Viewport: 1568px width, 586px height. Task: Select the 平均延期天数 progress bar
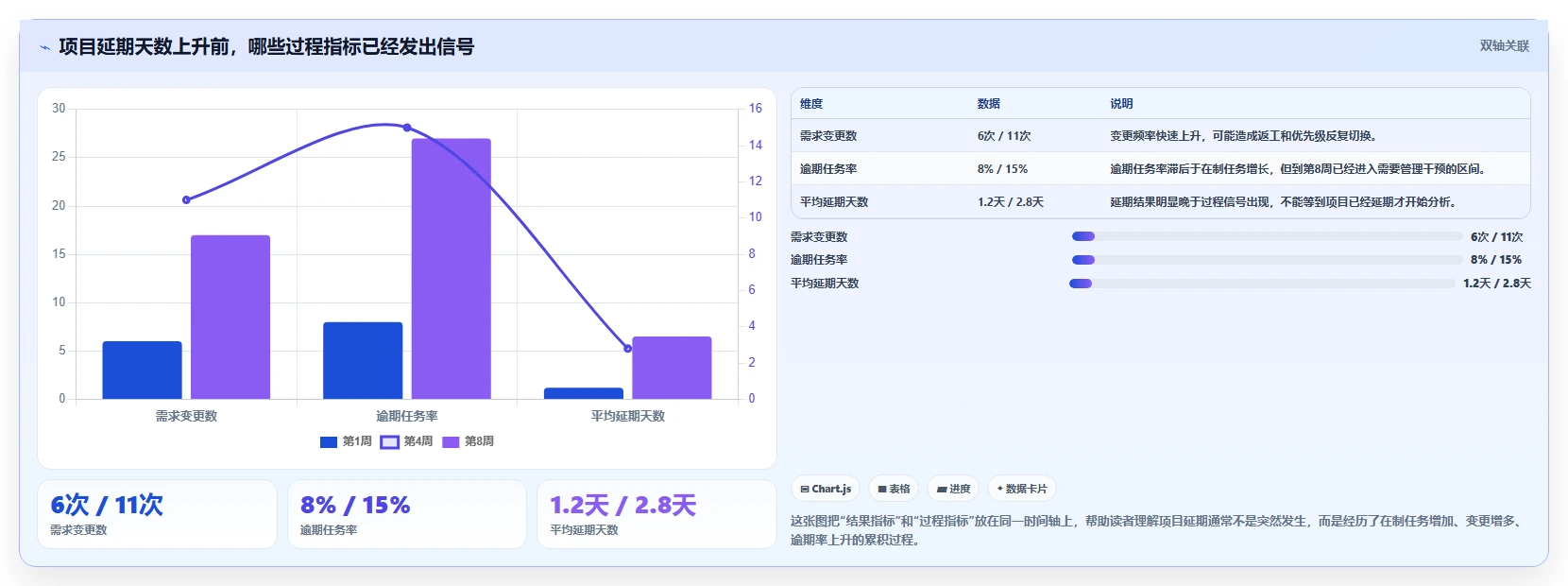tap(1262, 284)
